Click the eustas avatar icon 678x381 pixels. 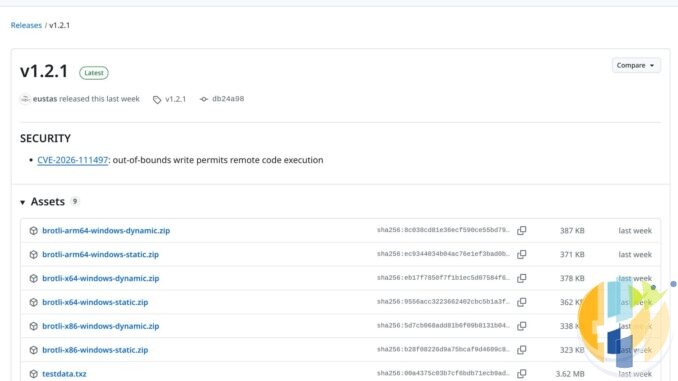pos(25,99)
